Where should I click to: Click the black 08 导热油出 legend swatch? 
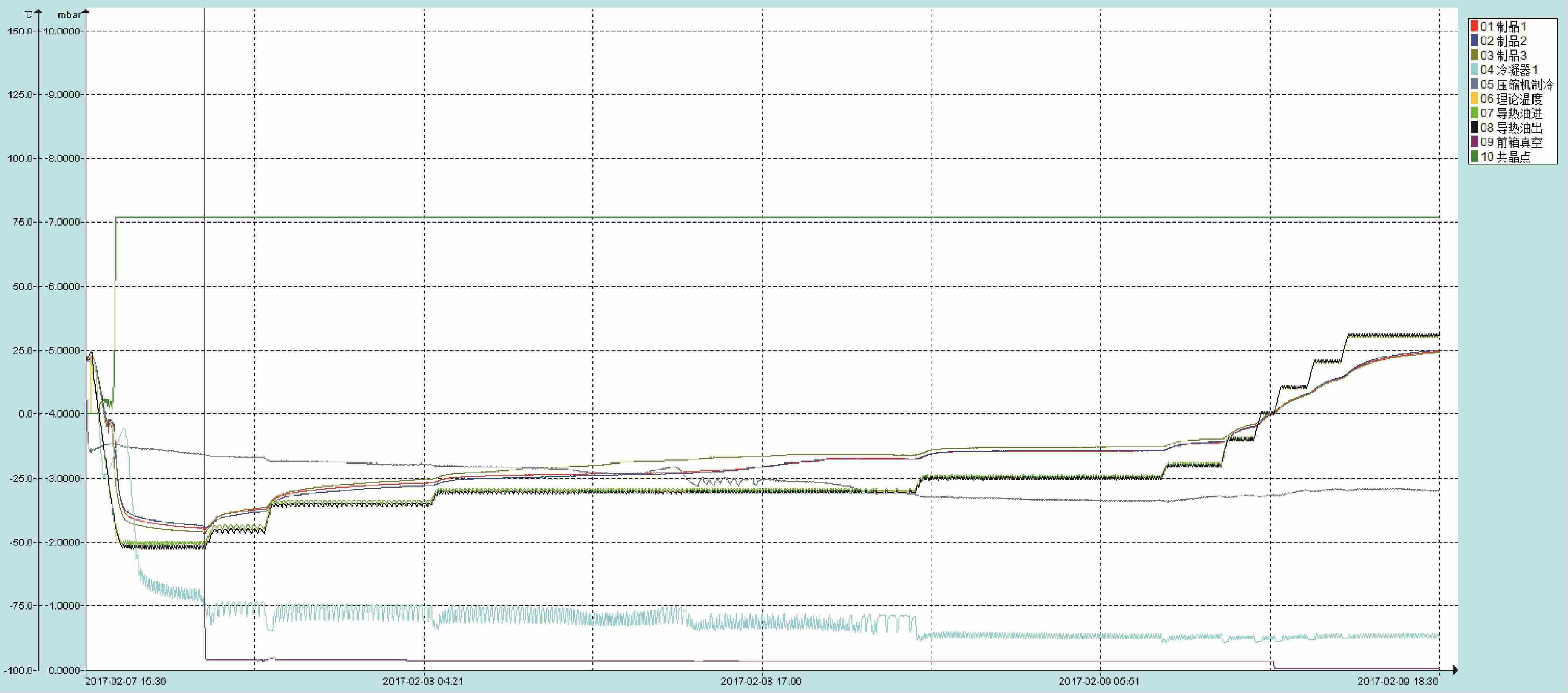click(1475, 128)
